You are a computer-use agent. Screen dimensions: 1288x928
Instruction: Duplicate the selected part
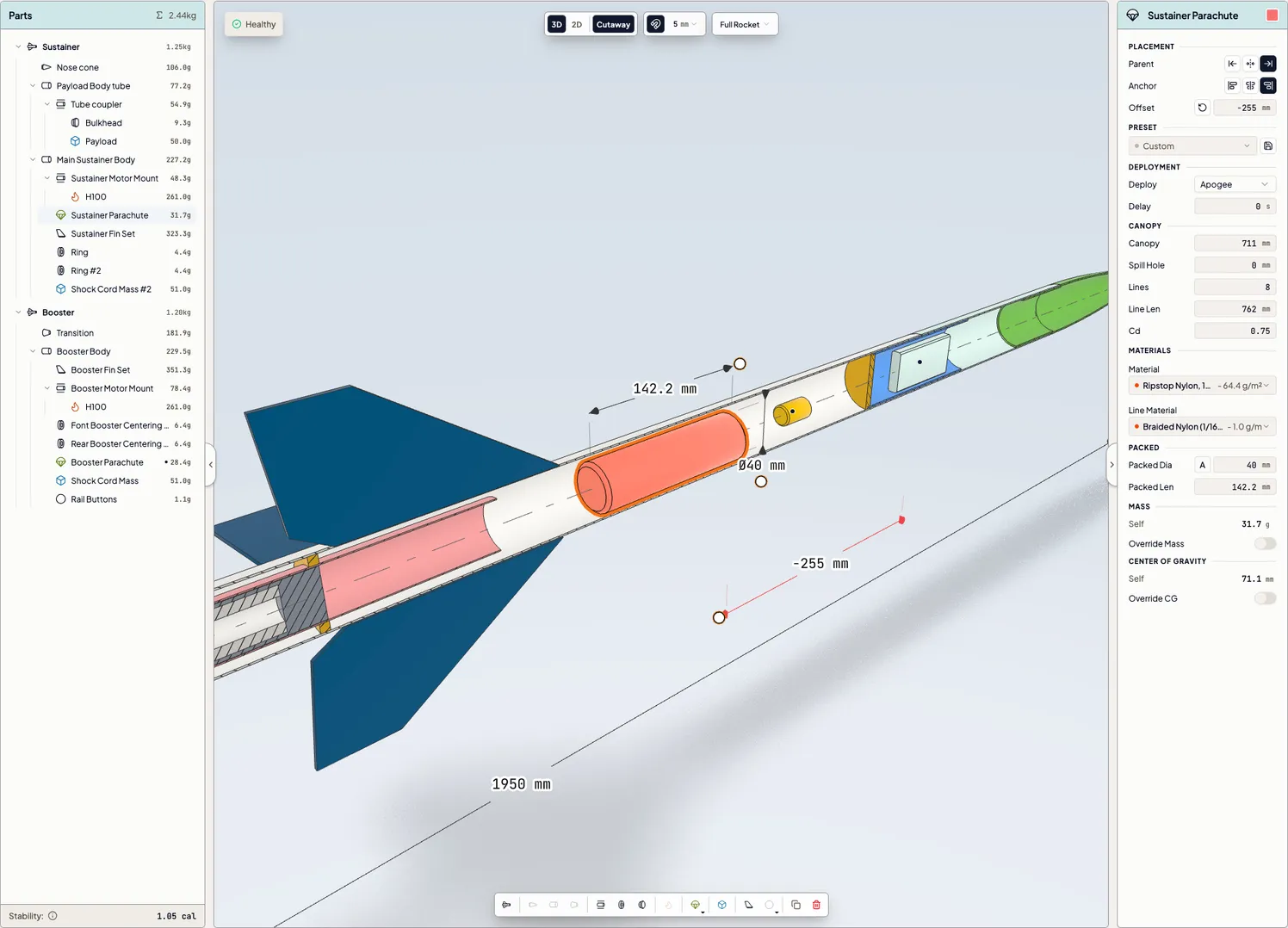(x=796, y=905)
